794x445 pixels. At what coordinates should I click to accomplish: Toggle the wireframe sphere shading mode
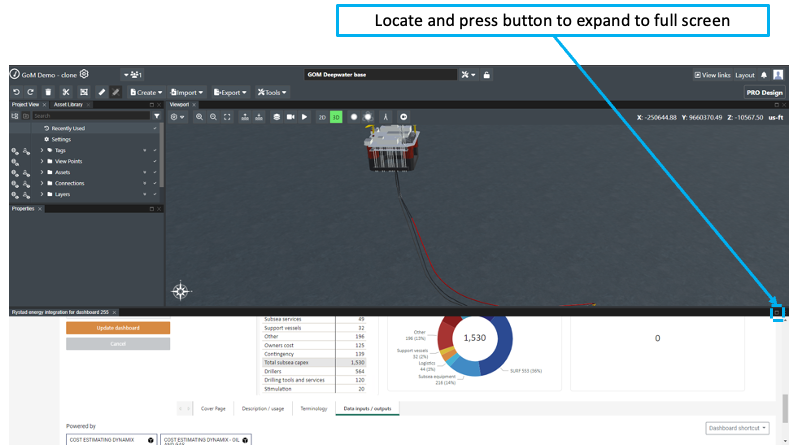tap(368, 117)
